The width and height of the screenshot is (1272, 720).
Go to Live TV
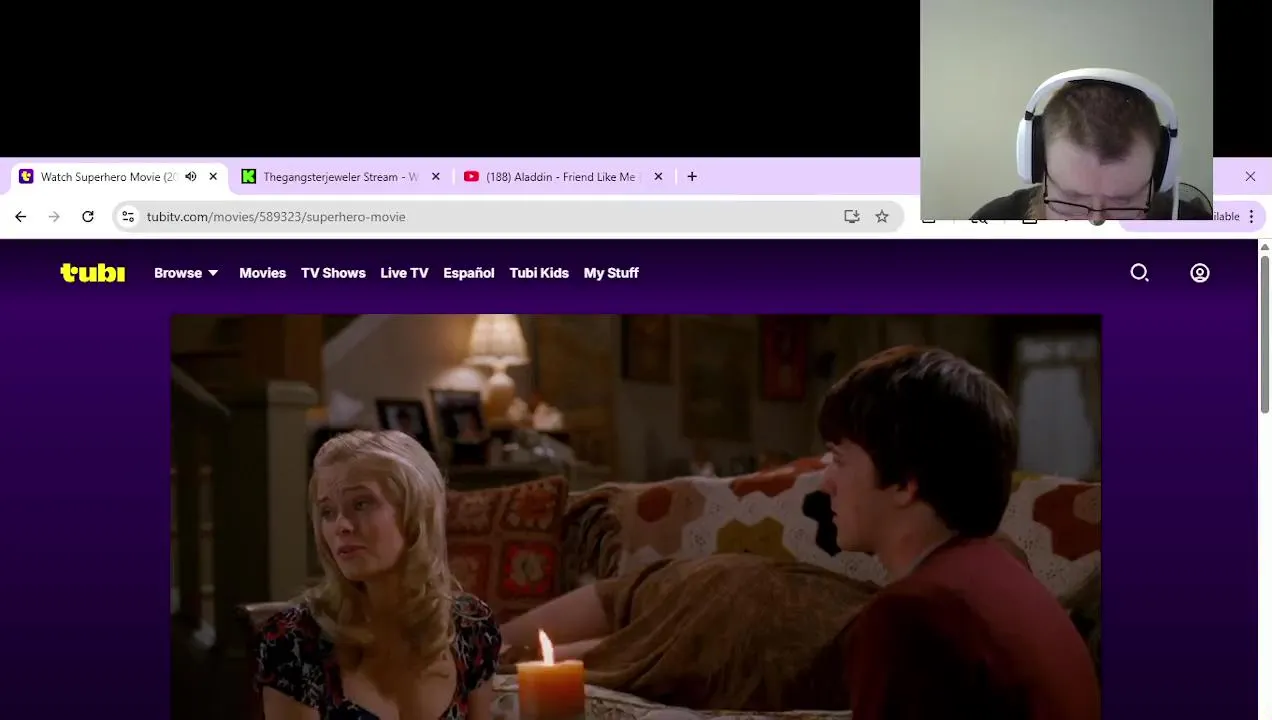point(404,273)
